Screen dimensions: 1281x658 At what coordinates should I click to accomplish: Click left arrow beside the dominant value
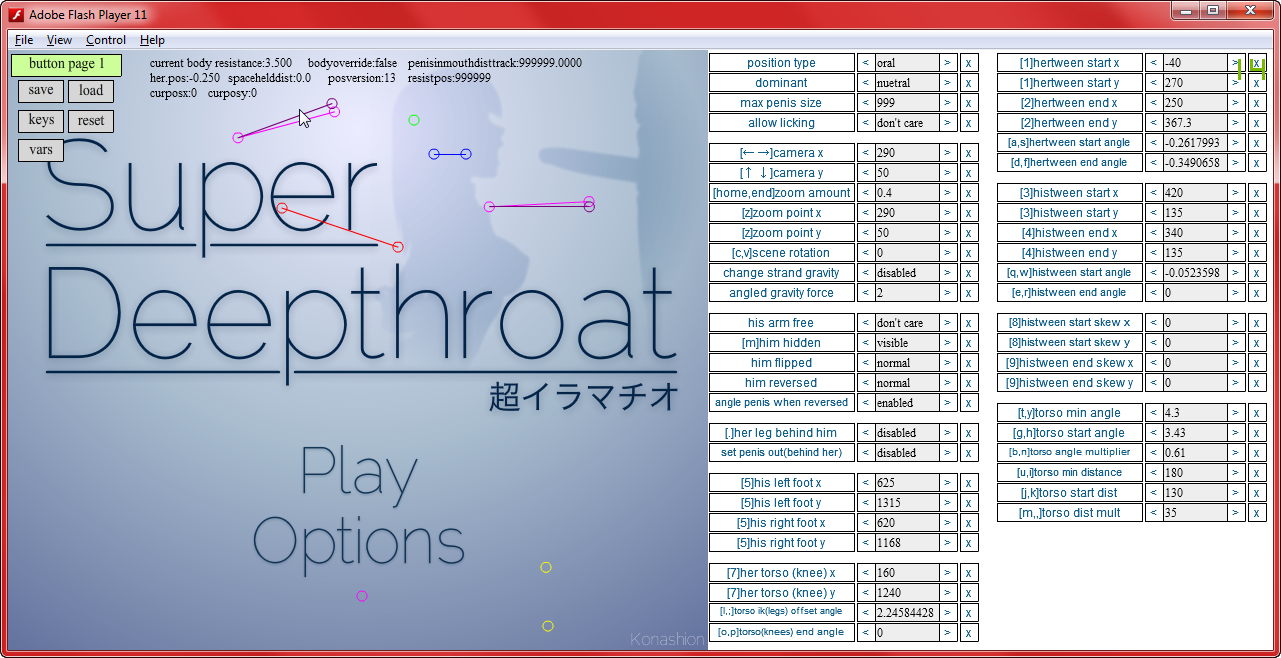(x=865, y=83)
